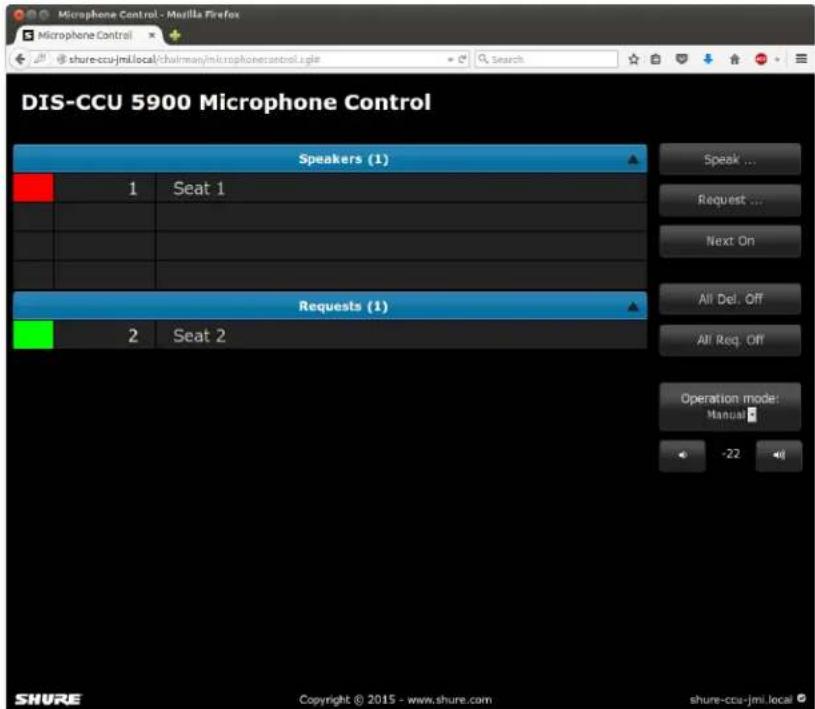
Task: Click the www.shure.com copyright text in the footer
Action: click(449, 700)
